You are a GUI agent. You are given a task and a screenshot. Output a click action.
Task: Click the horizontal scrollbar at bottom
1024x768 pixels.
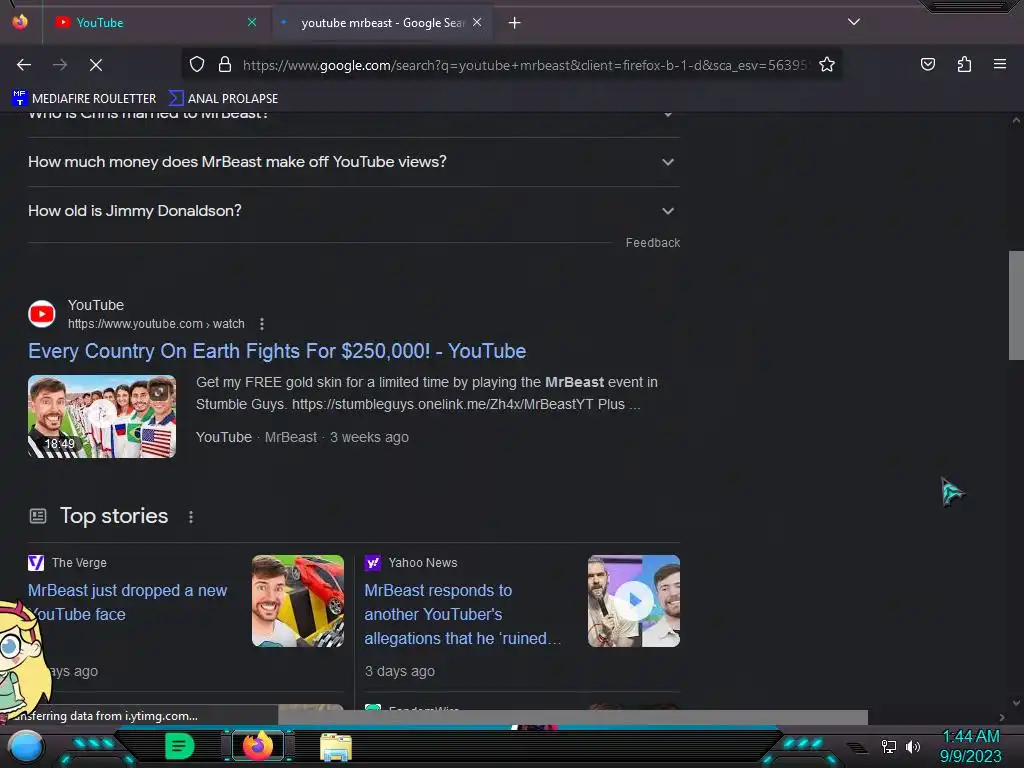(x=573, y=717)
